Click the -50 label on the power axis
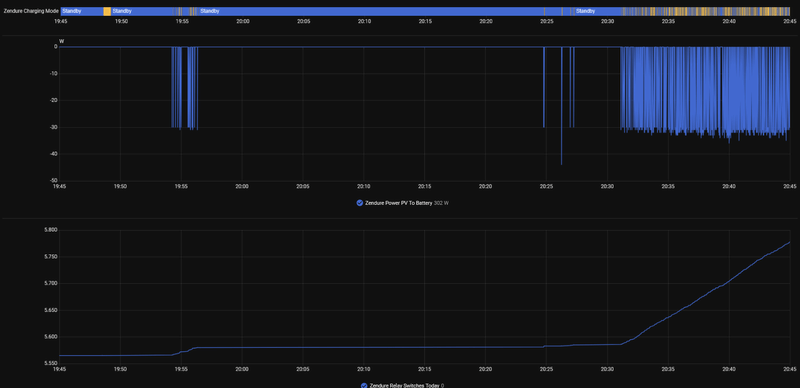The width and height of the screenshot is (800, 388). click(53, 180)
